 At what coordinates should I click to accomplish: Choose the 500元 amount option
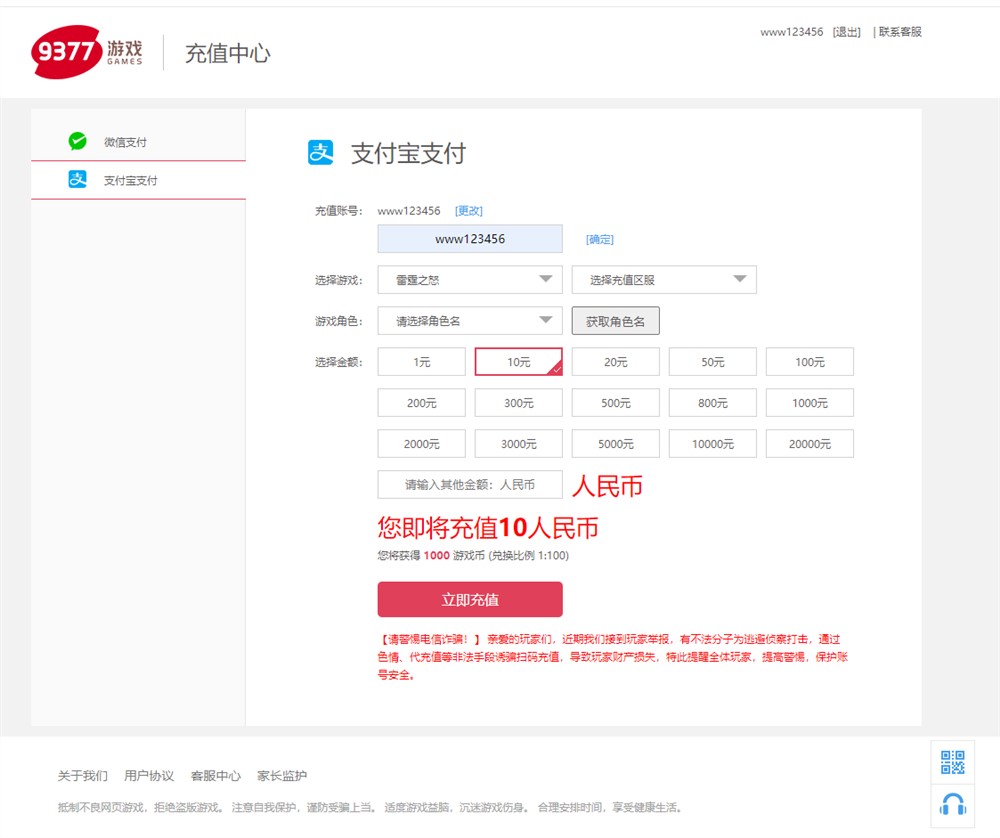tap(615, 403)
